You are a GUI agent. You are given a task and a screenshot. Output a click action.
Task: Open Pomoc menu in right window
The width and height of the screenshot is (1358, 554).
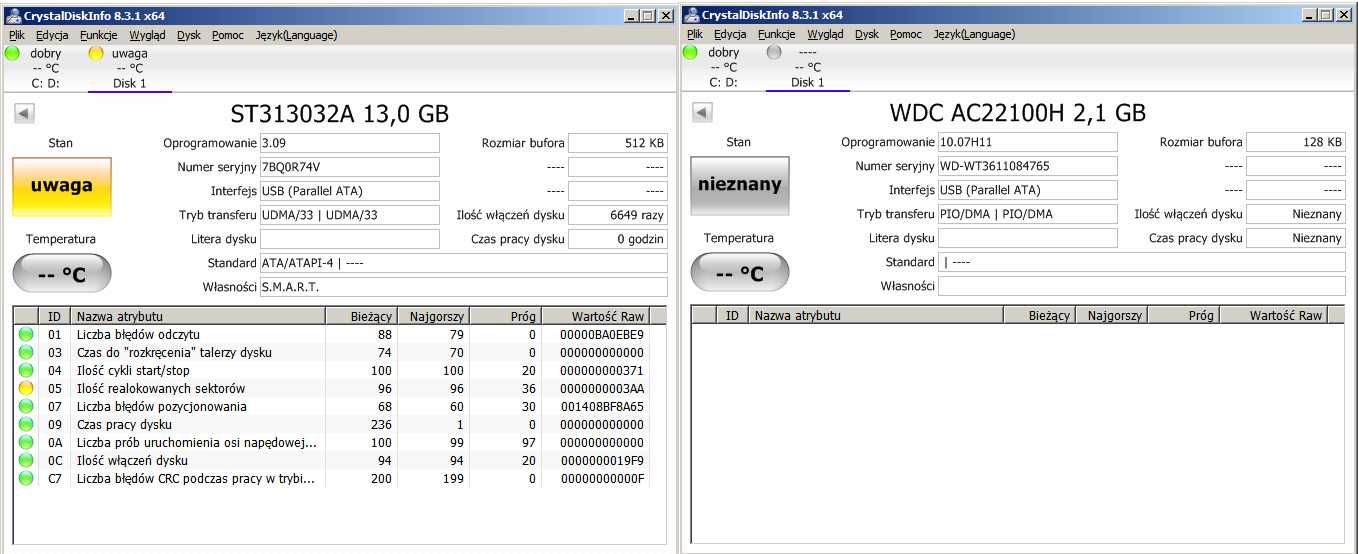tap(906, 34)
